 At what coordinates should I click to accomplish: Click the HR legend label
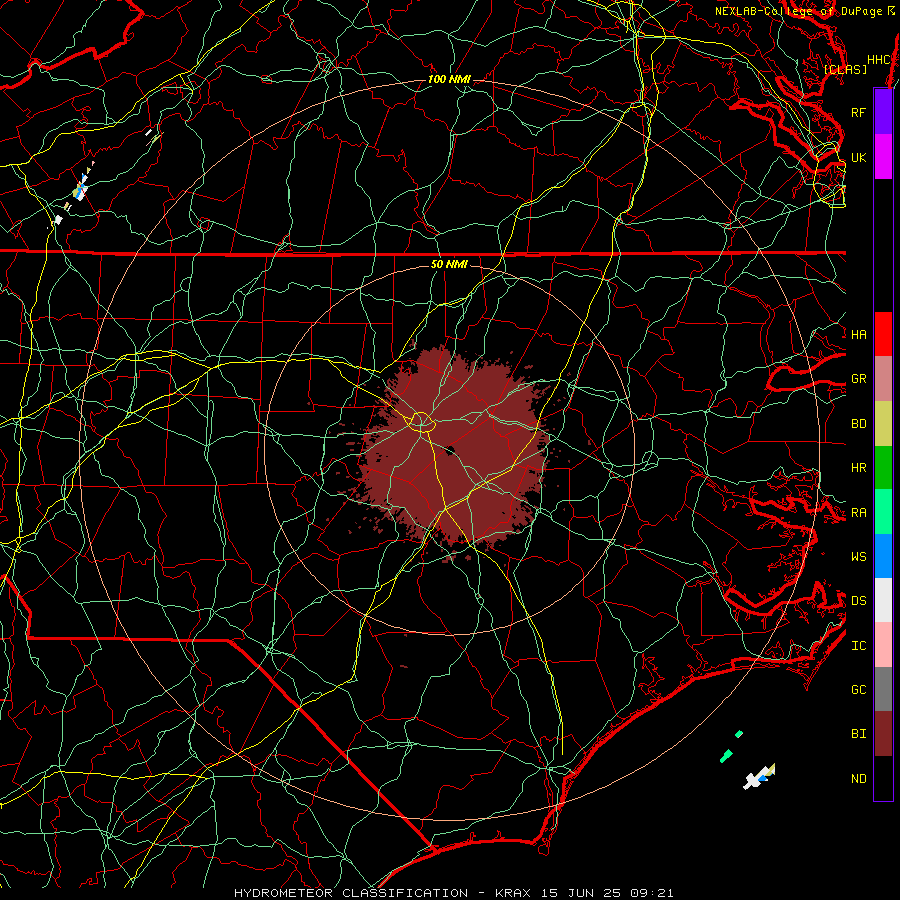pos(858,468)
